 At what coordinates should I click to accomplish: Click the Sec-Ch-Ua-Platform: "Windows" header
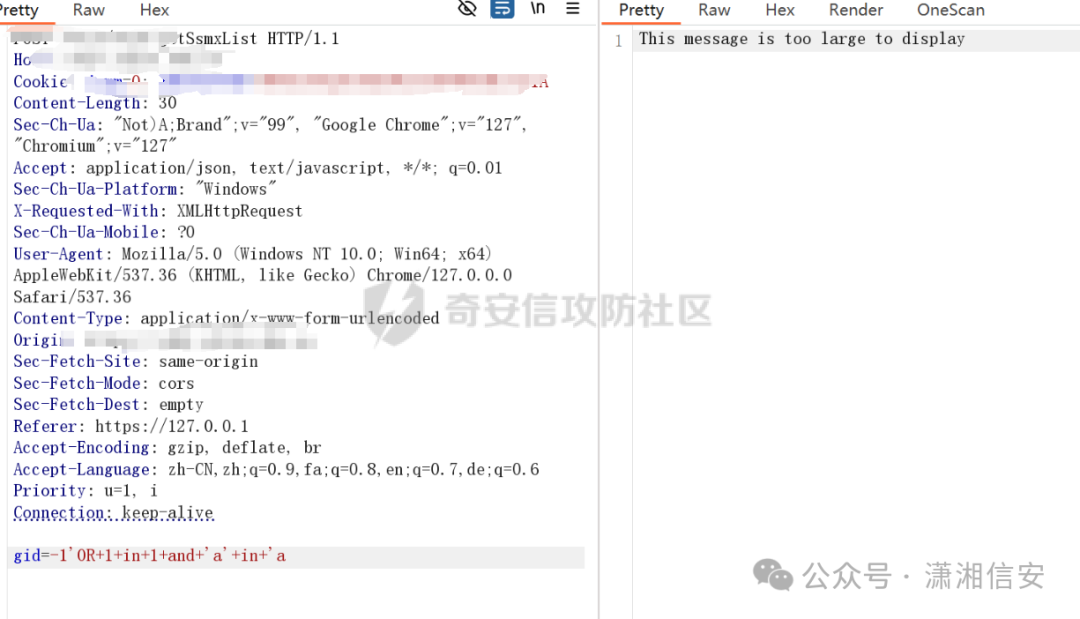pyautogui.click(x=145, y=189)
